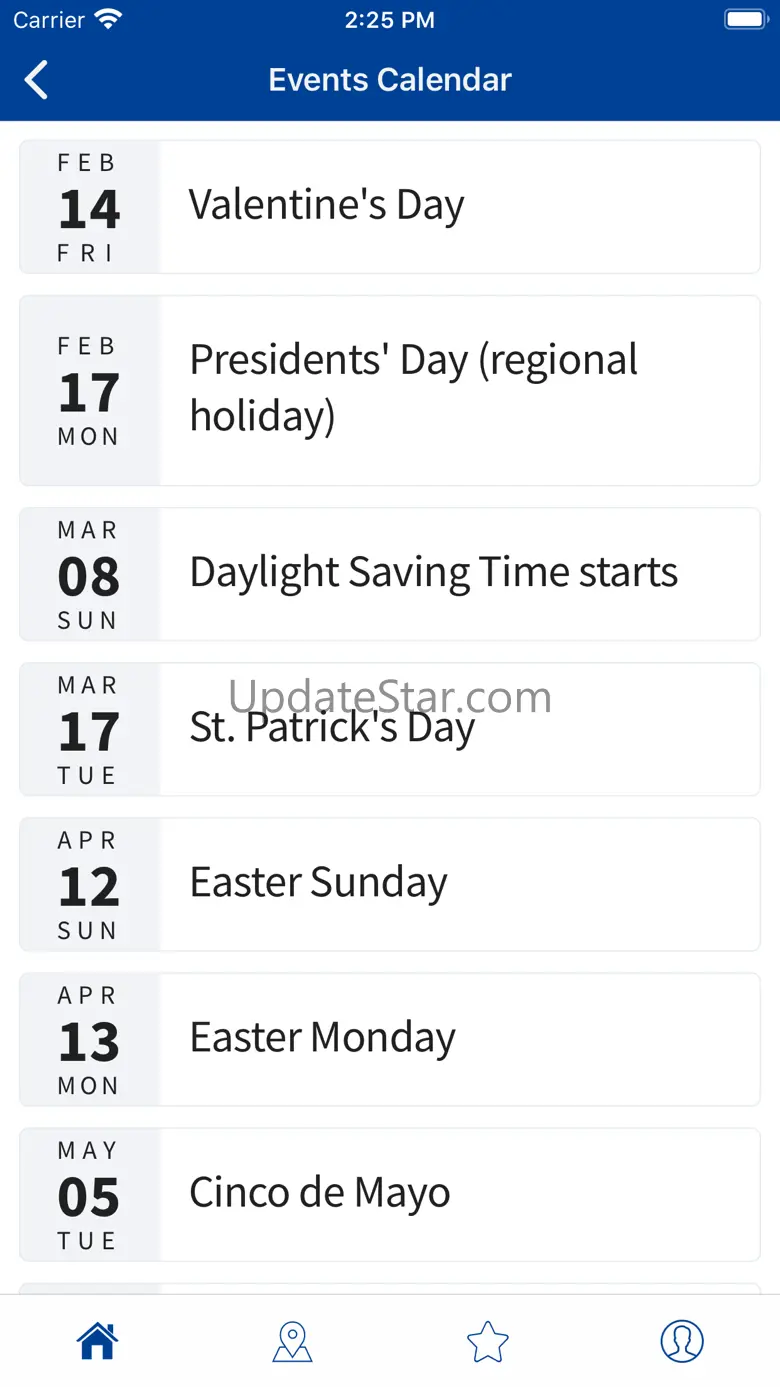Open the map location tab icon
The image size is (780, 1387).
[292, 1341]
